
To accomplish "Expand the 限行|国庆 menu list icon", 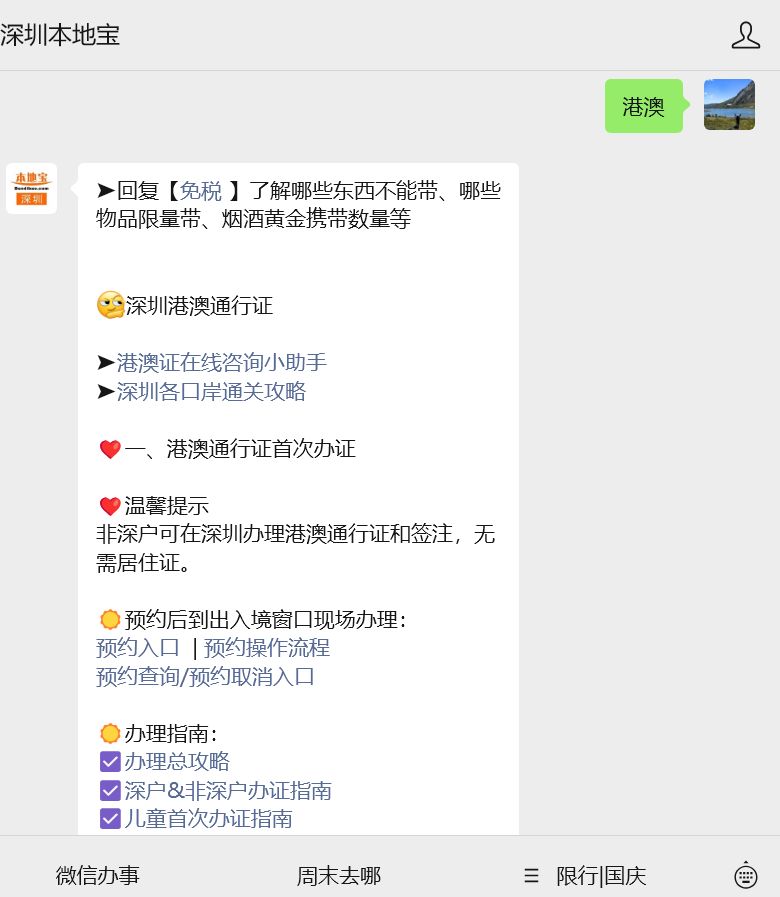I will pyautogui.click(x=531, y=876).
